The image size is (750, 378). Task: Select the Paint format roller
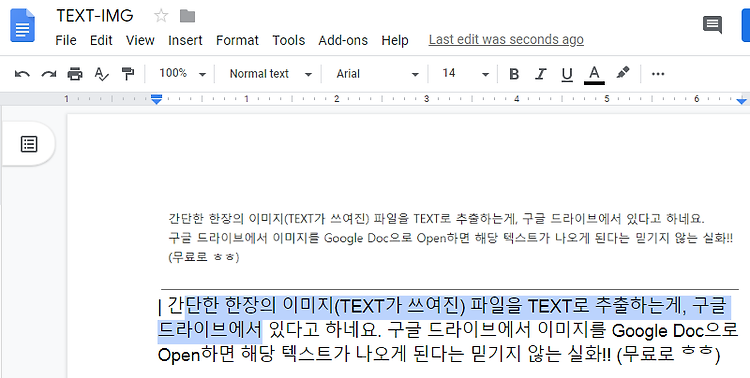coord(128,74)
